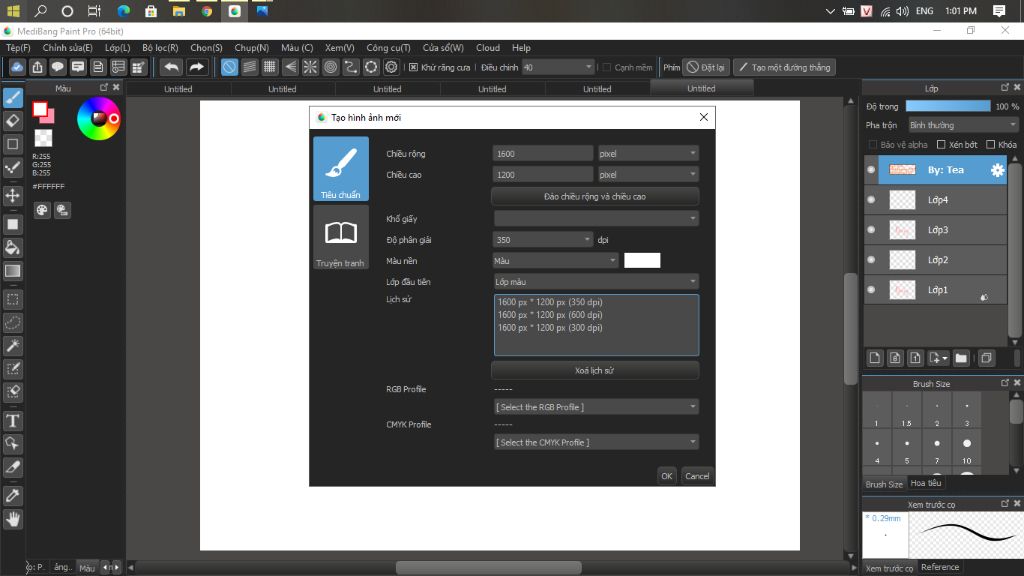Choose the Tiêu chuẩn canvas type
Image resolution: width=1024 pixels, height=576 pixels.
[341, 168]
